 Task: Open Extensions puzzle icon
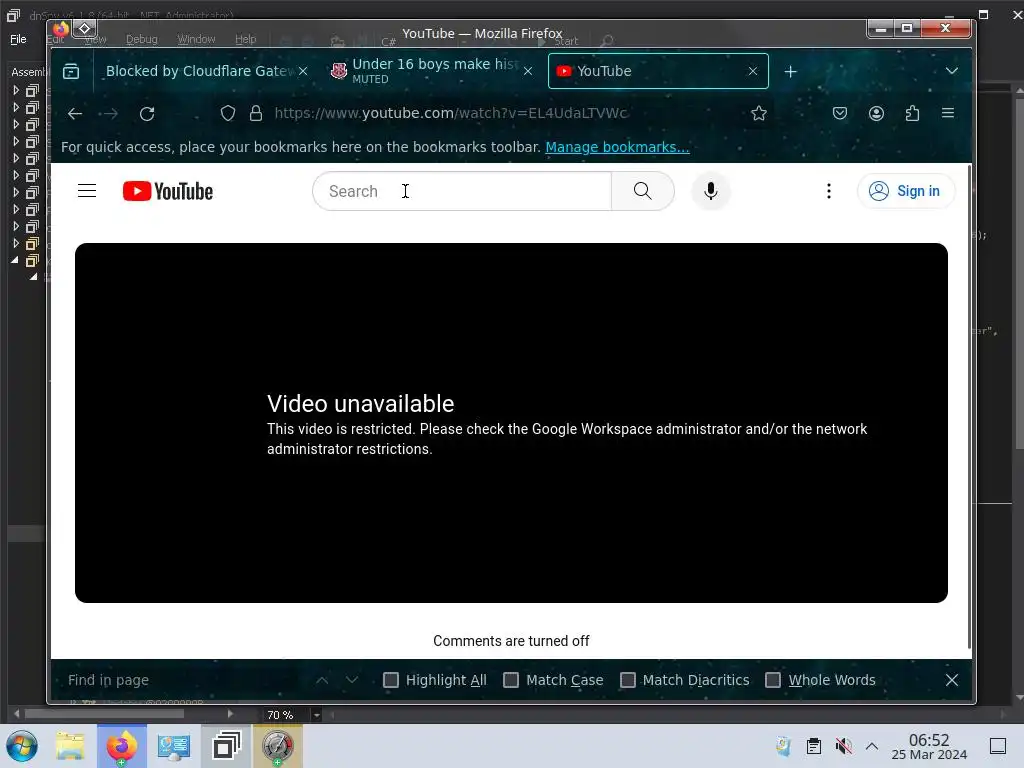click(x=912, y=114)
